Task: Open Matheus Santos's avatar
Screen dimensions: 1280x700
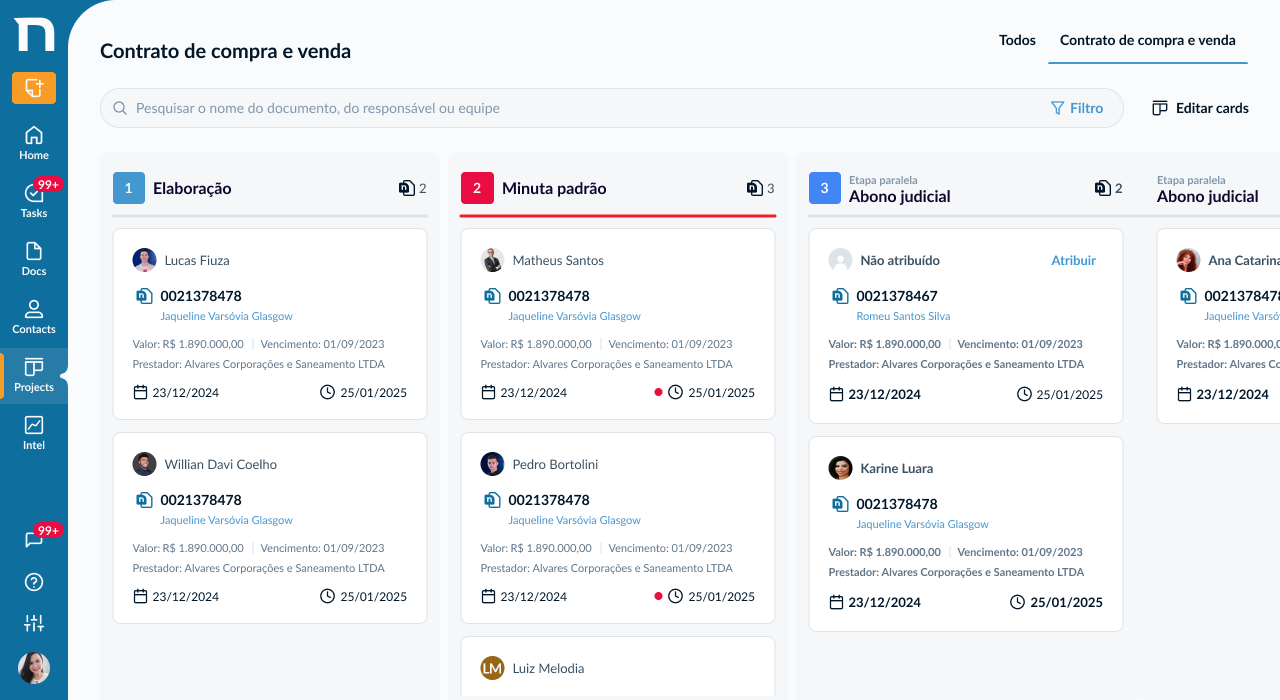Action: click(492, 260)
